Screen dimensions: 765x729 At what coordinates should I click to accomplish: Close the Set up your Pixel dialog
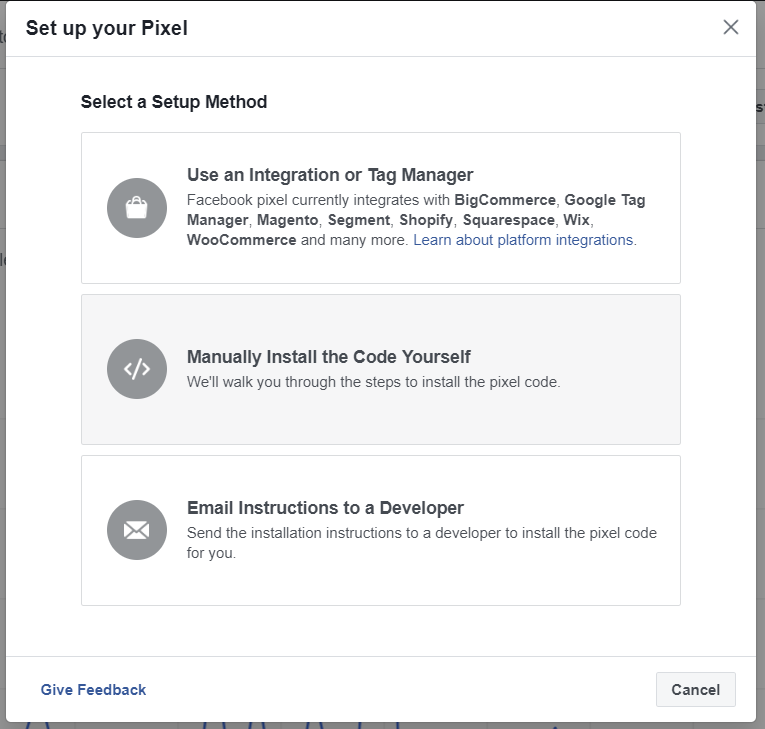[x=731, y=28]
